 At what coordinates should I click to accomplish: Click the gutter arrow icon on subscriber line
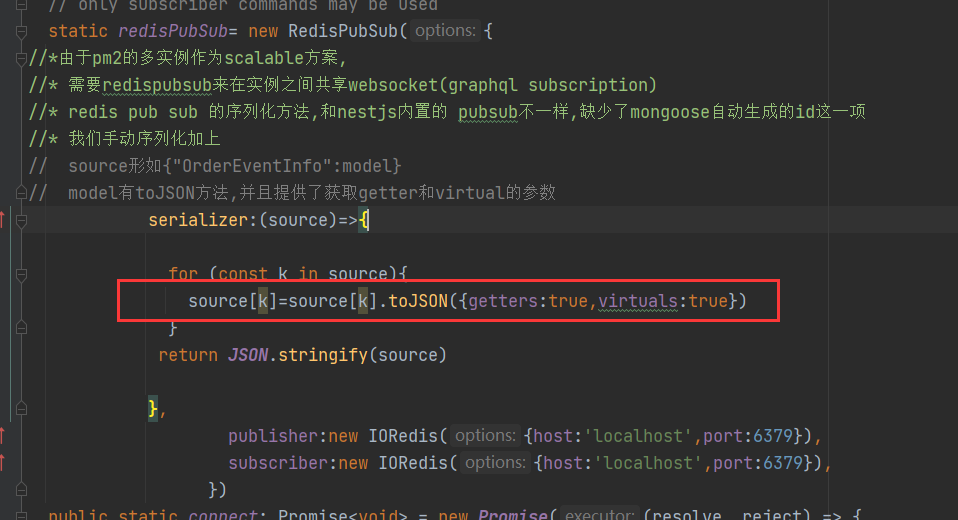pyautogui.click(x=2, y=463)
